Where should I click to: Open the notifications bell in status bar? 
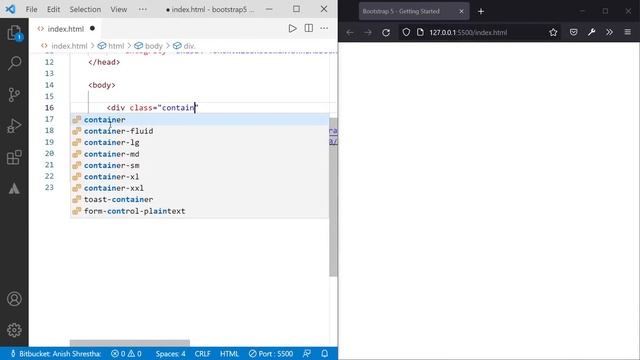324,353
